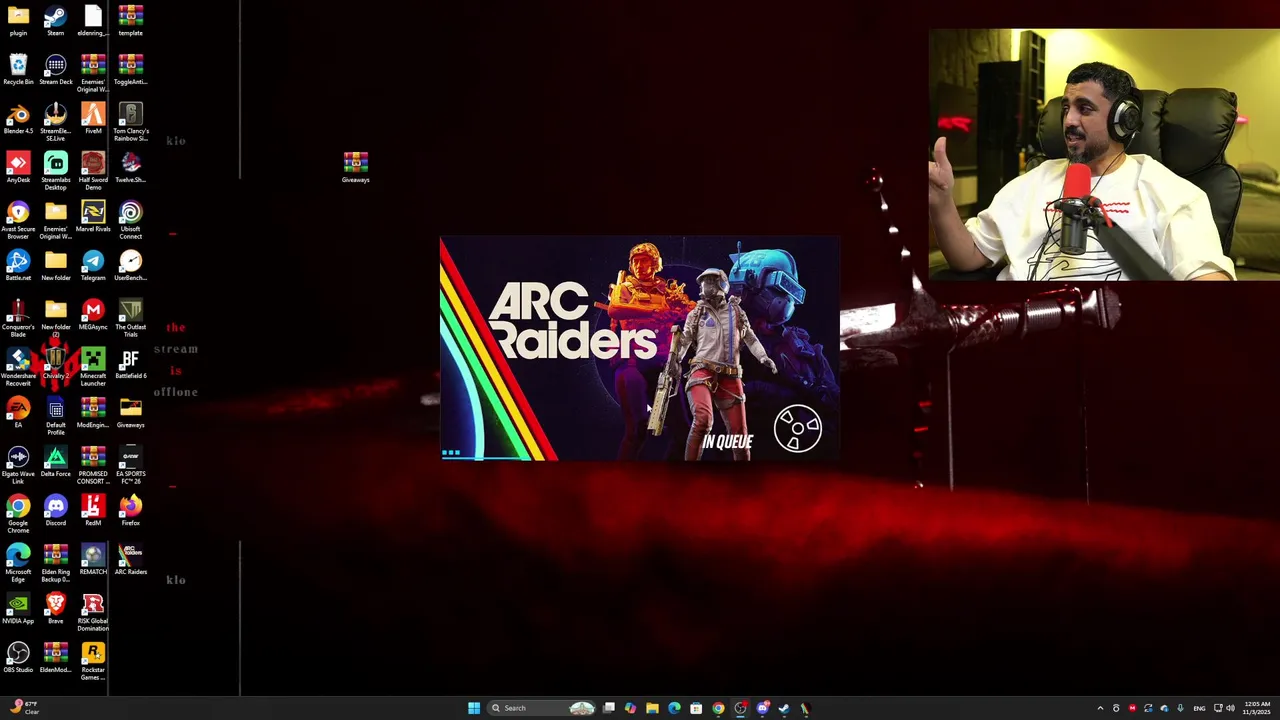Open Task View in the taskbar
The width and height of the screenshot is (1280, 720).
tap(608, 708)
